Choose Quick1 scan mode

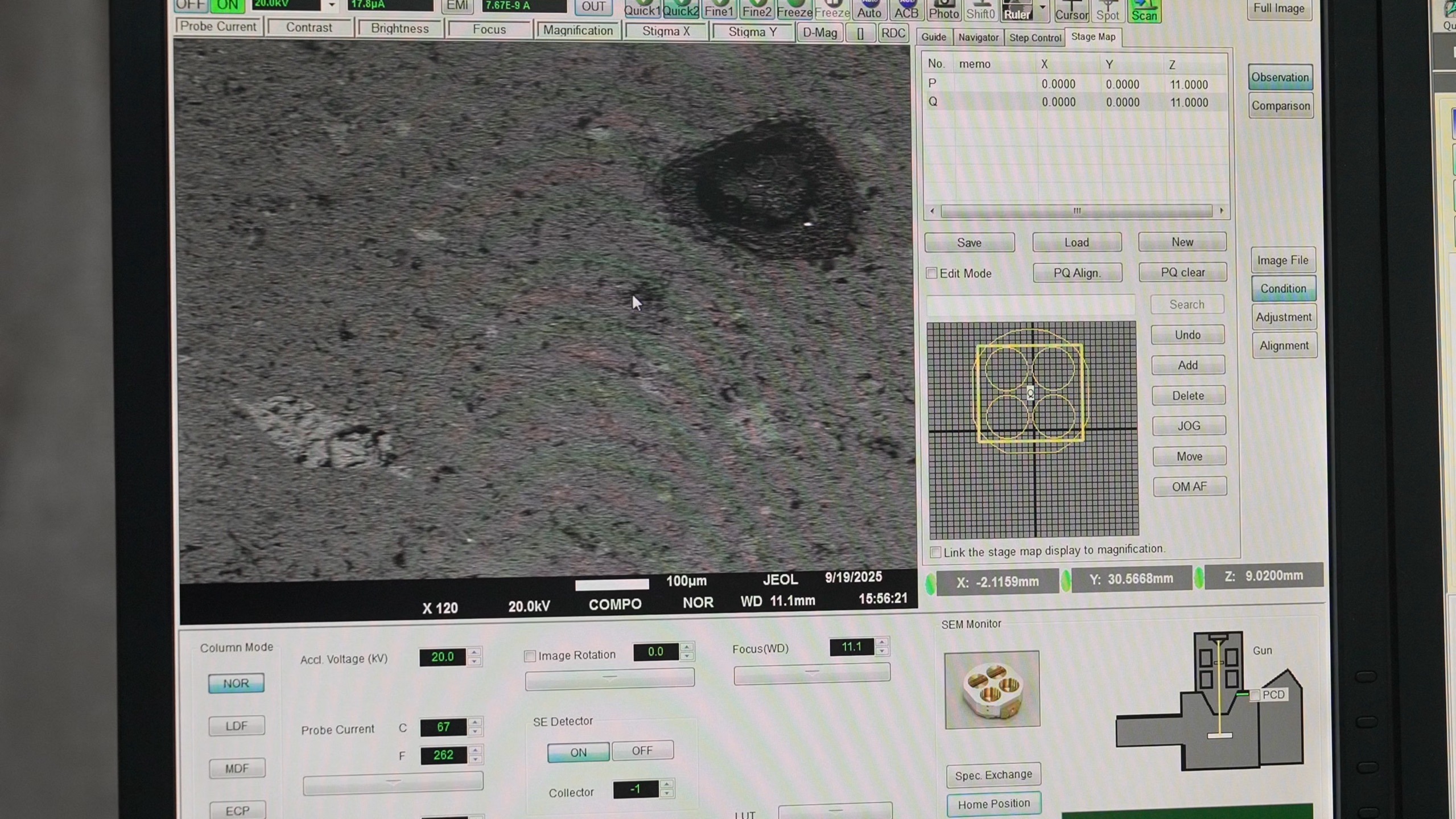[x=642, y=9]
